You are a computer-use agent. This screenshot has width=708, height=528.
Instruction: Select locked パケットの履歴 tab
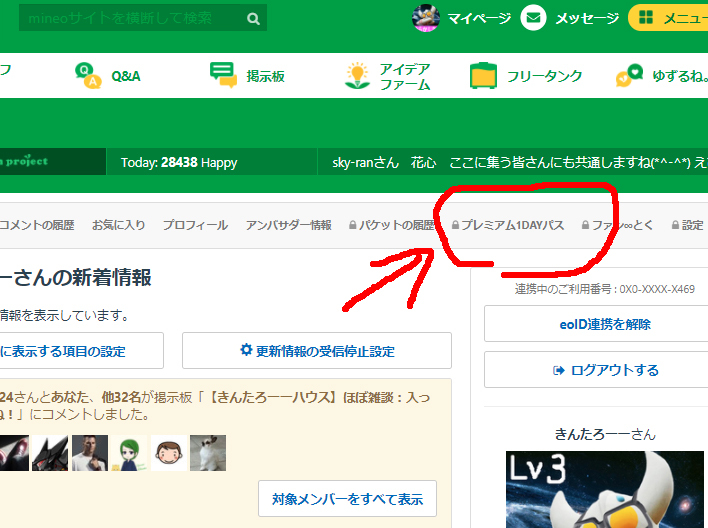tap(392, 225)
